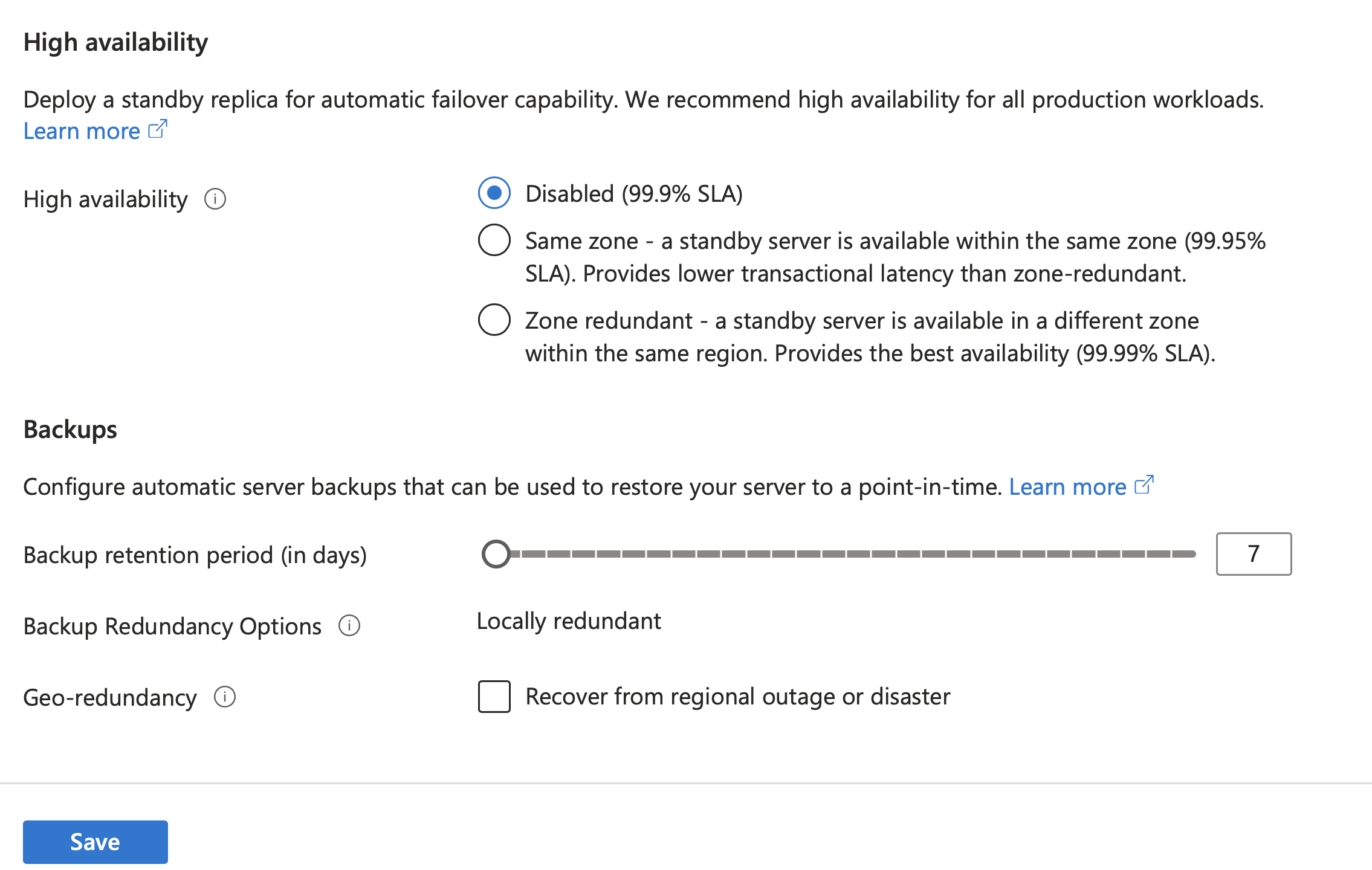Image resolution: width=1372 pixels, height=870 pixels.
Task: Open Learn more link under High availability description
Action: (82, 131)
